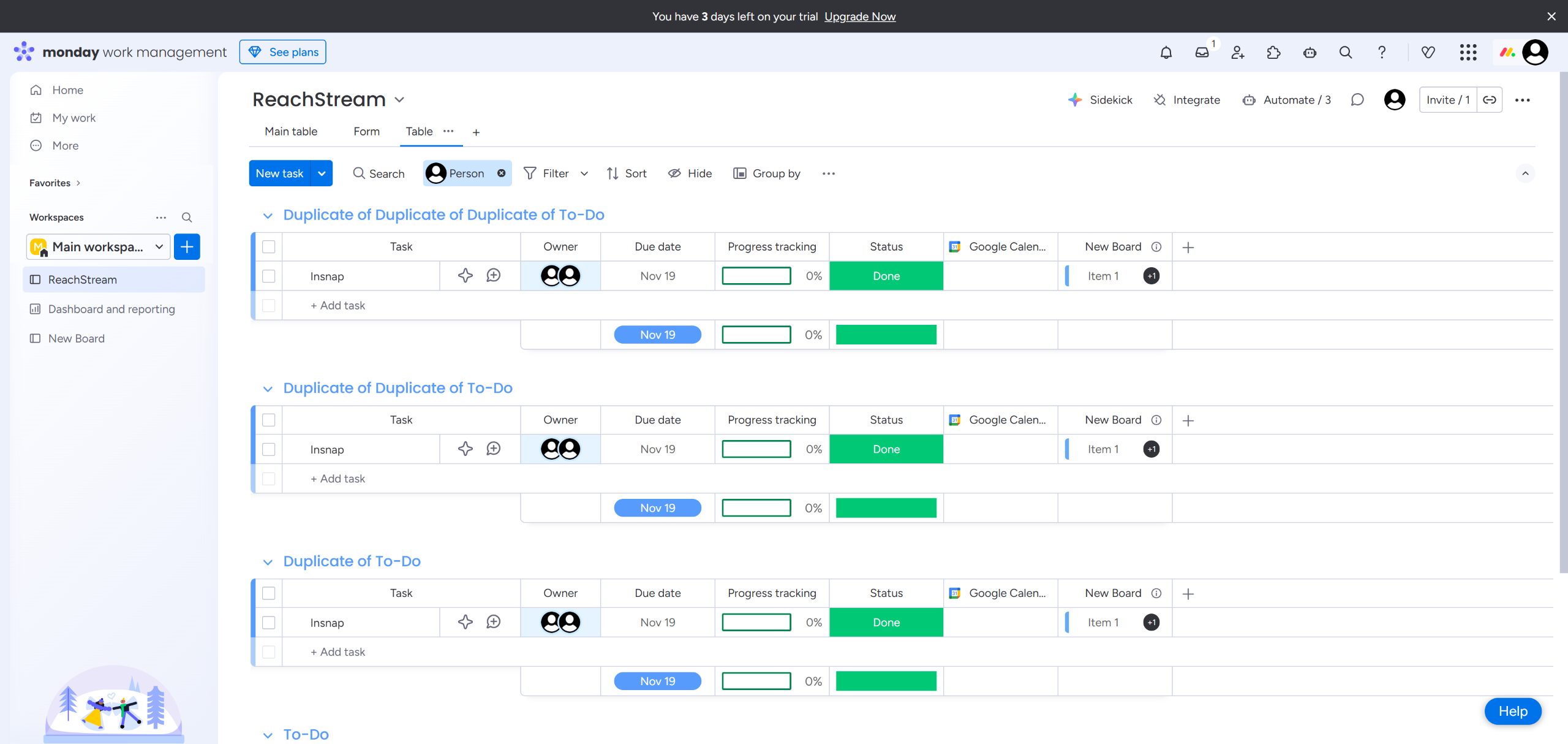Click the See plans button
Viewport: 1568px width, 744px height.
coord(283,52)
